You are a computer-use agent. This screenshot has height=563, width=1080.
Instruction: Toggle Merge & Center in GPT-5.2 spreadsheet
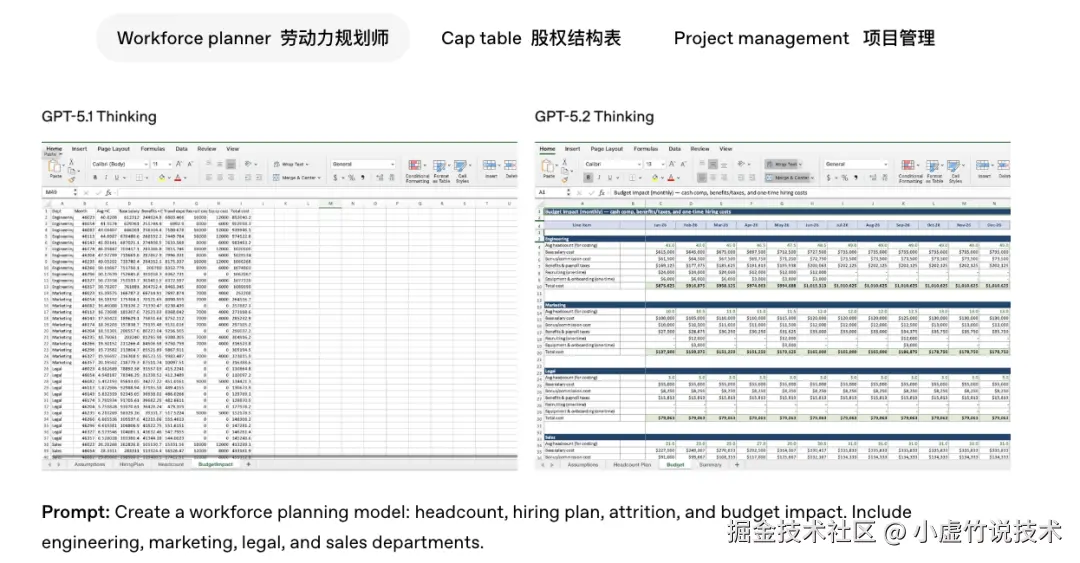point(788,178)
